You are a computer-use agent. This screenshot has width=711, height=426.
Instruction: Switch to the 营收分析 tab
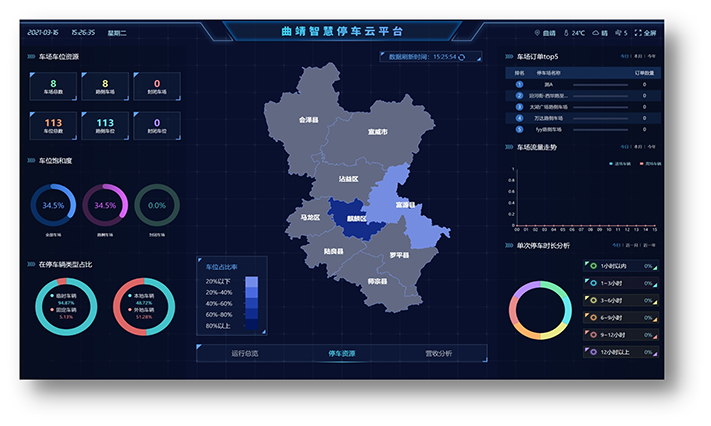point(438,353)
